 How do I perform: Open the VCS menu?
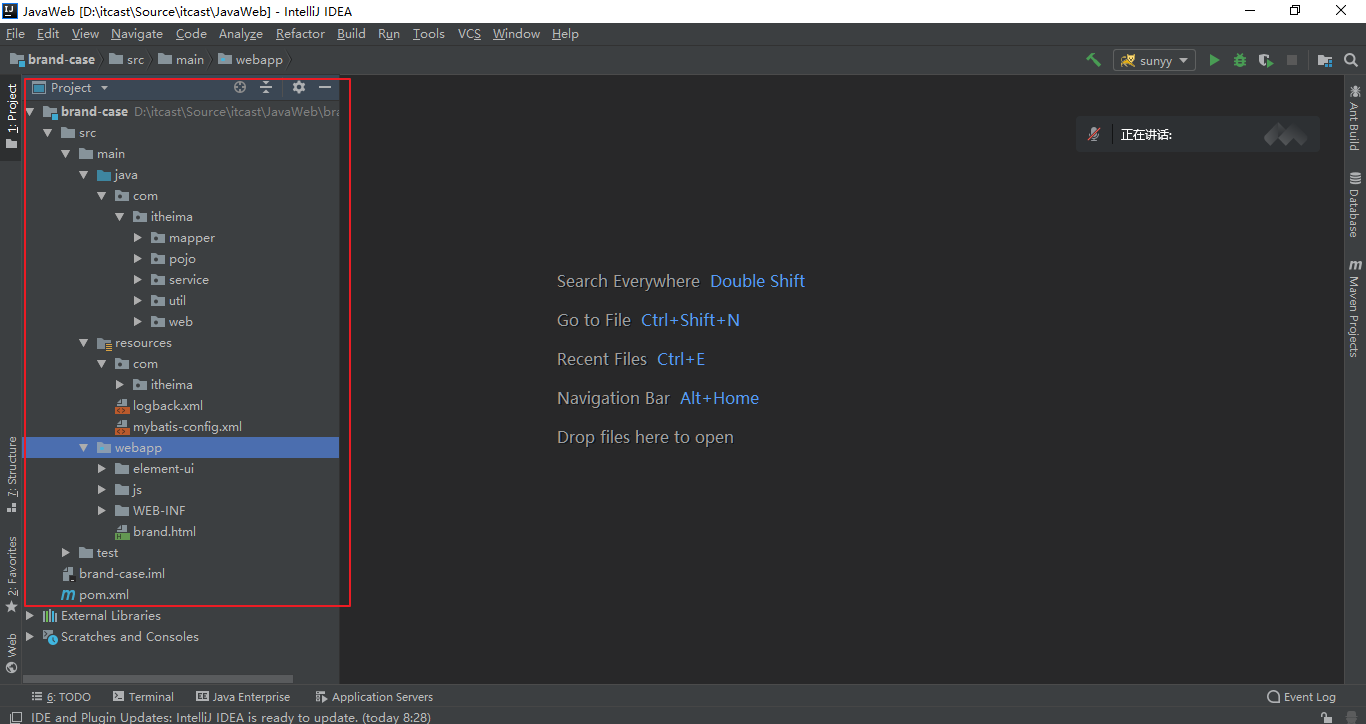click(x=469, y=34)
